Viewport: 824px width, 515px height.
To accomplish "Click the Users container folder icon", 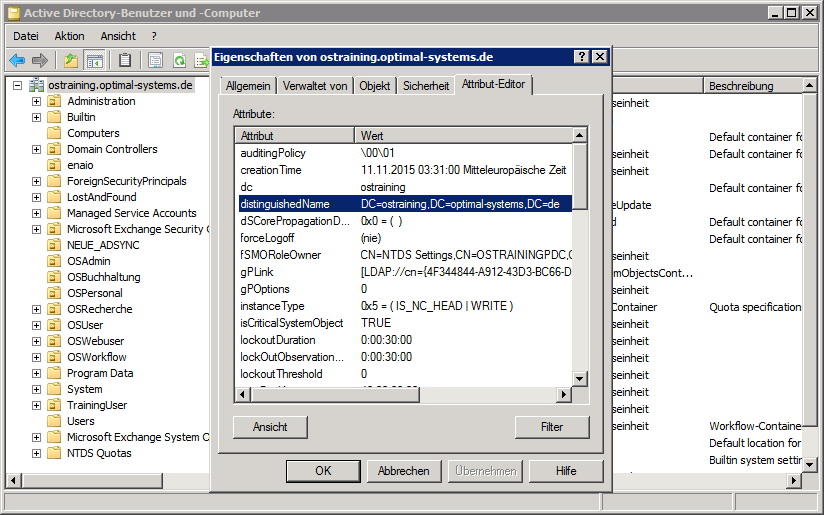I will point(54,421).
